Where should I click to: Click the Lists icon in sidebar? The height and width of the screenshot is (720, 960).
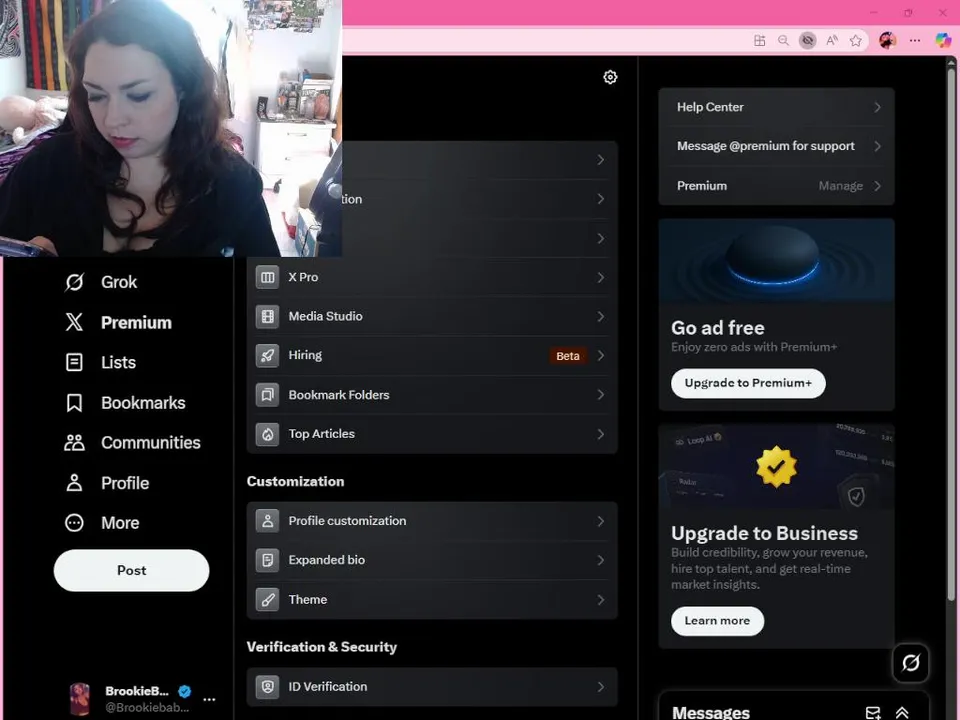(x=74, y=362)
